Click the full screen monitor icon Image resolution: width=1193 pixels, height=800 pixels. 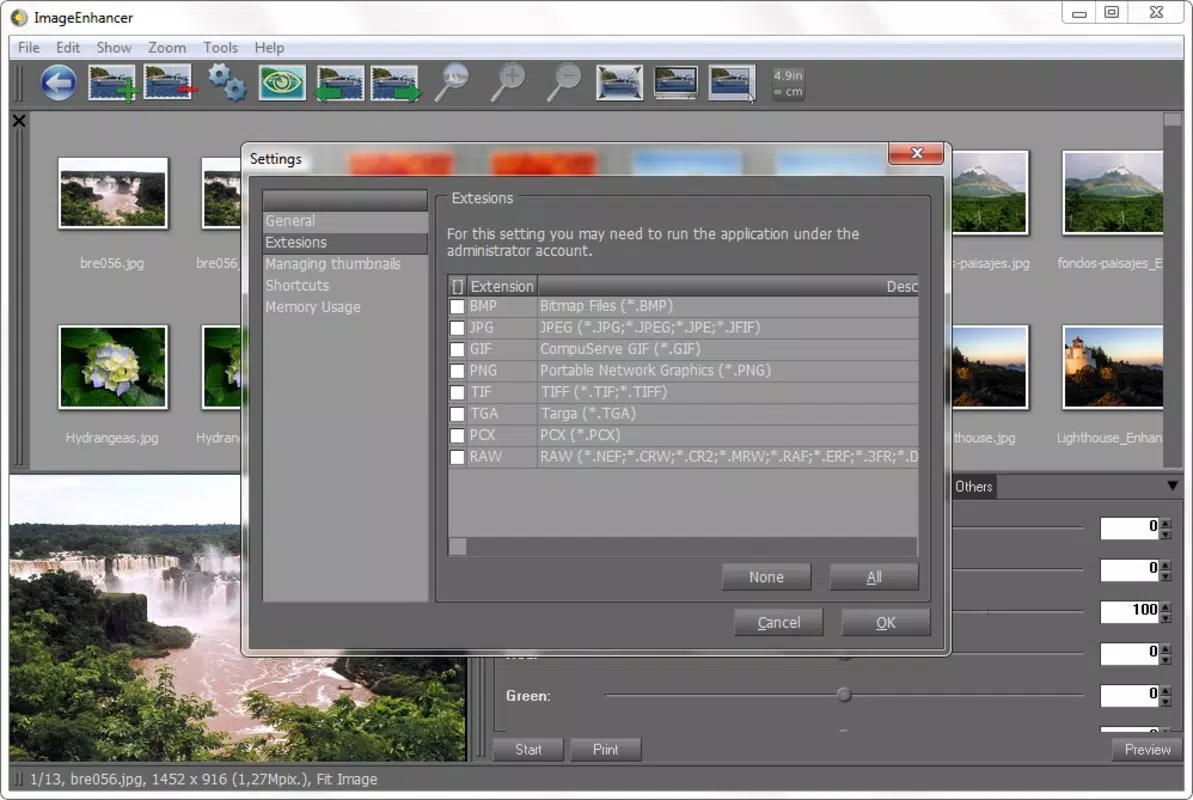pyautogui.click(x=675, y=82)
